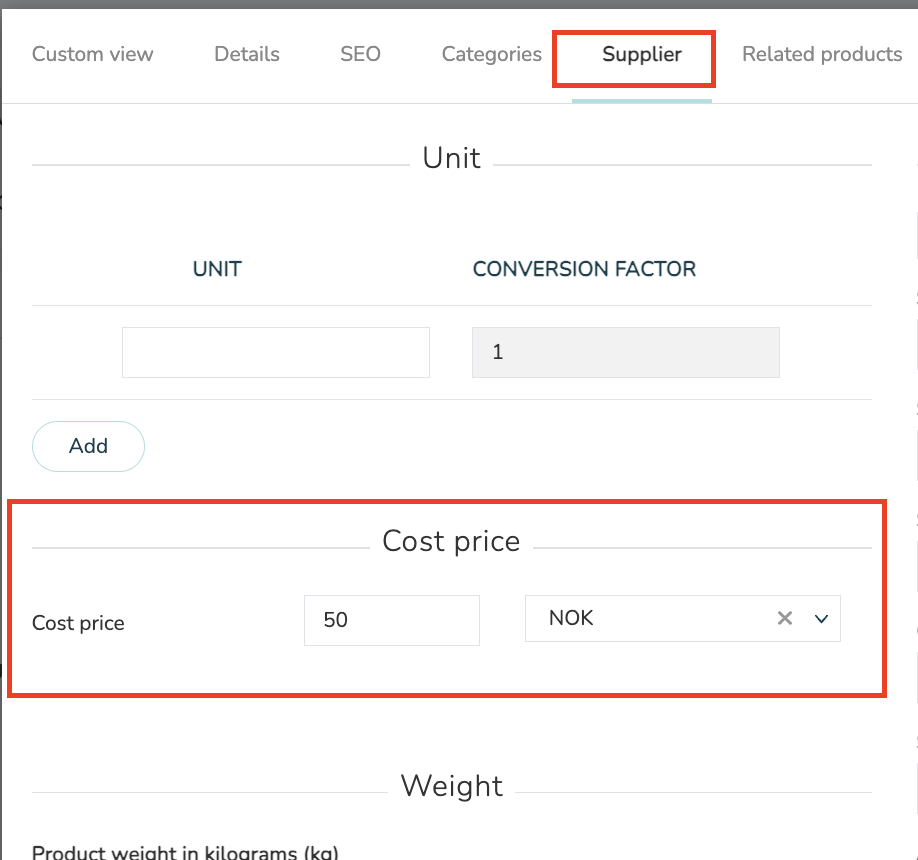The width and height of the screenshot is (918, 860).
Task: Click the Conversion factor field showing 1
Action: pos(625,352)
